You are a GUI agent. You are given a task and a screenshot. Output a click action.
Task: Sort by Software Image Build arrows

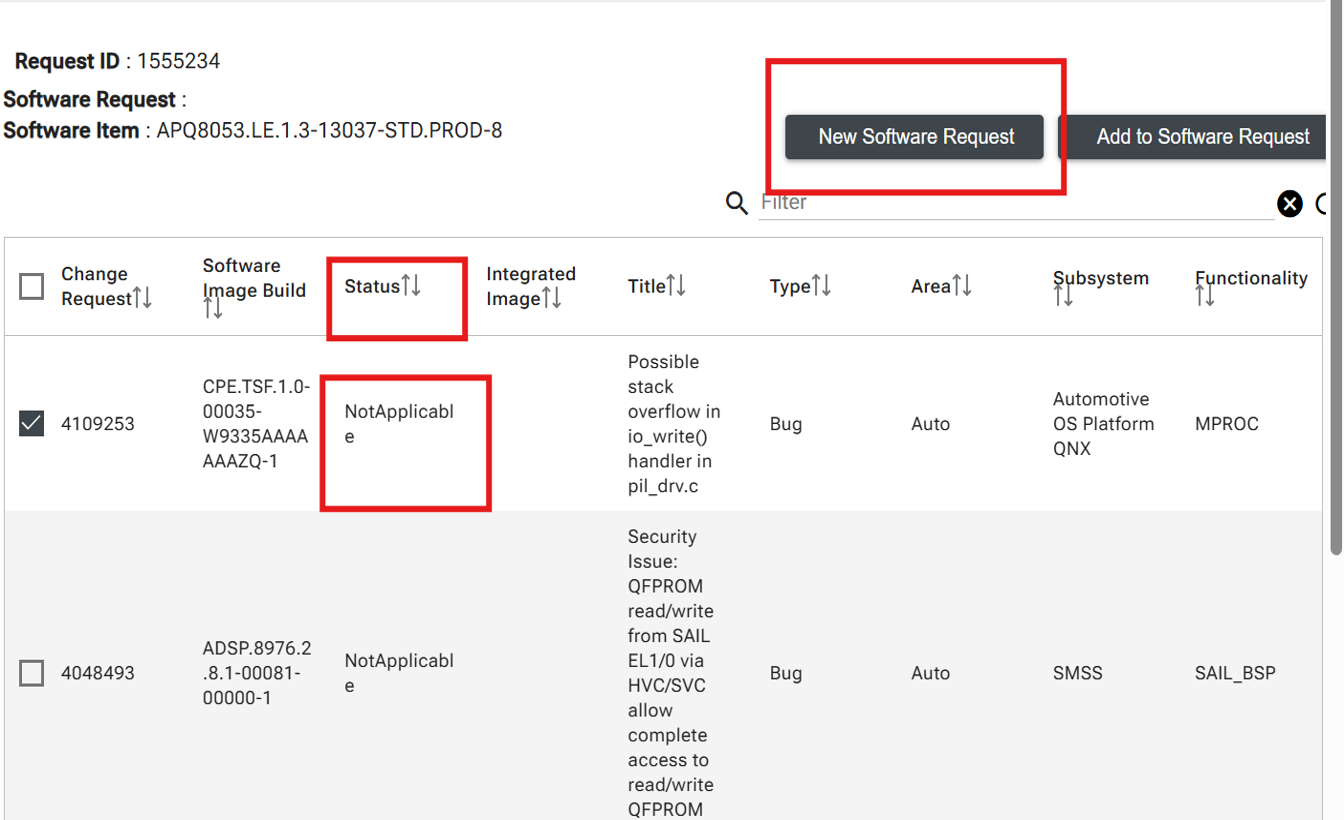(x=213, y=310)
